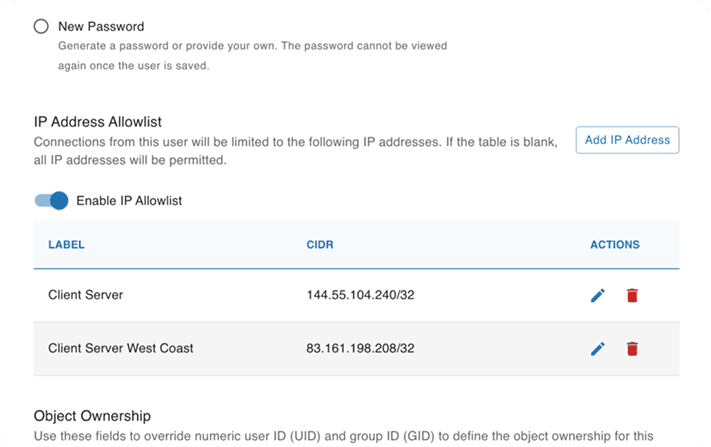Screen dimensions: 711x447
Task: Click the Add IP Address button
Action: [x=627, y=140]
